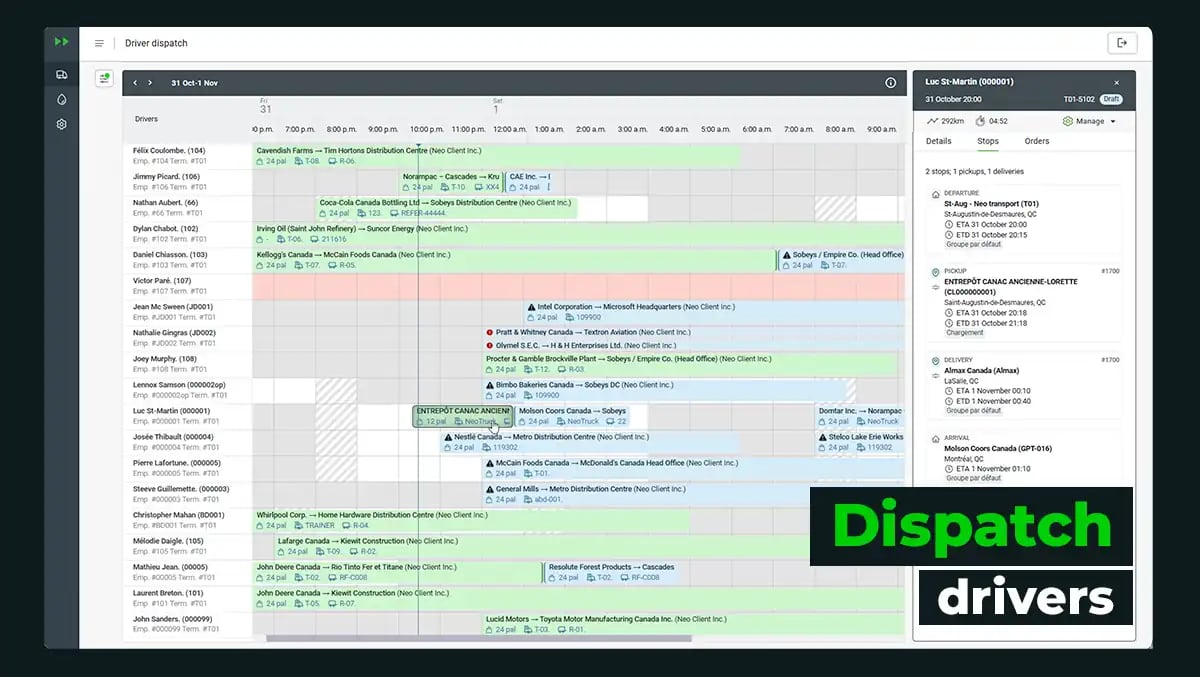Show the schedule info icon
This screenshot has width=1200, height=677.
point(891,83)
